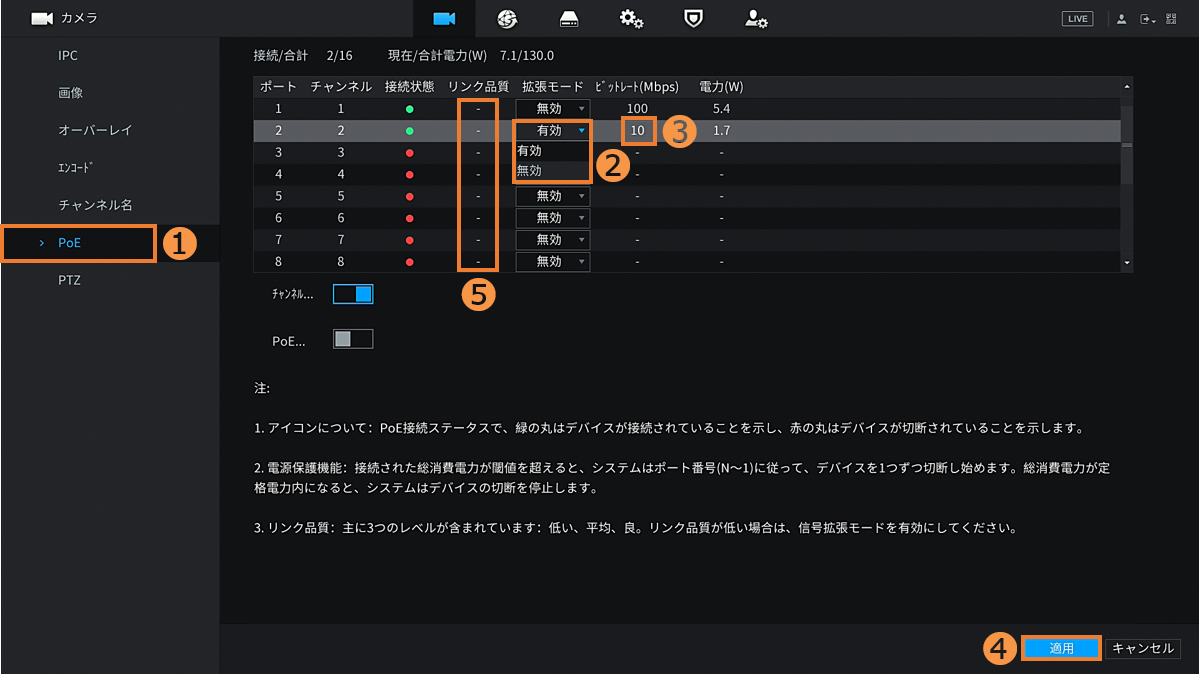Expand 拡張モード dropdown for port 8
This screenshot has width=1199, height=698.
552,262
